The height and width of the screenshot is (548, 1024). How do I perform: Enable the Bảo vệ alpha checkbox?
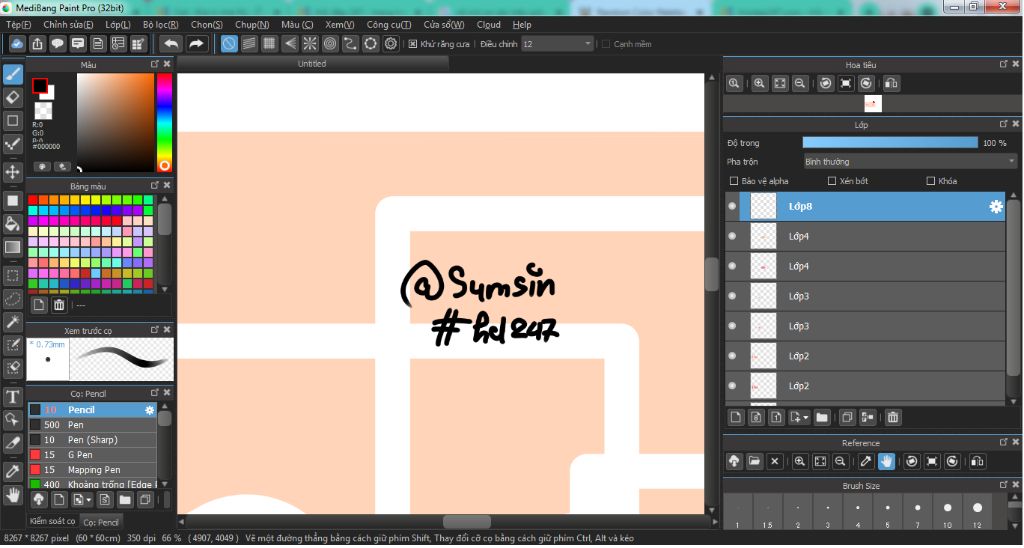coord(733,181)
